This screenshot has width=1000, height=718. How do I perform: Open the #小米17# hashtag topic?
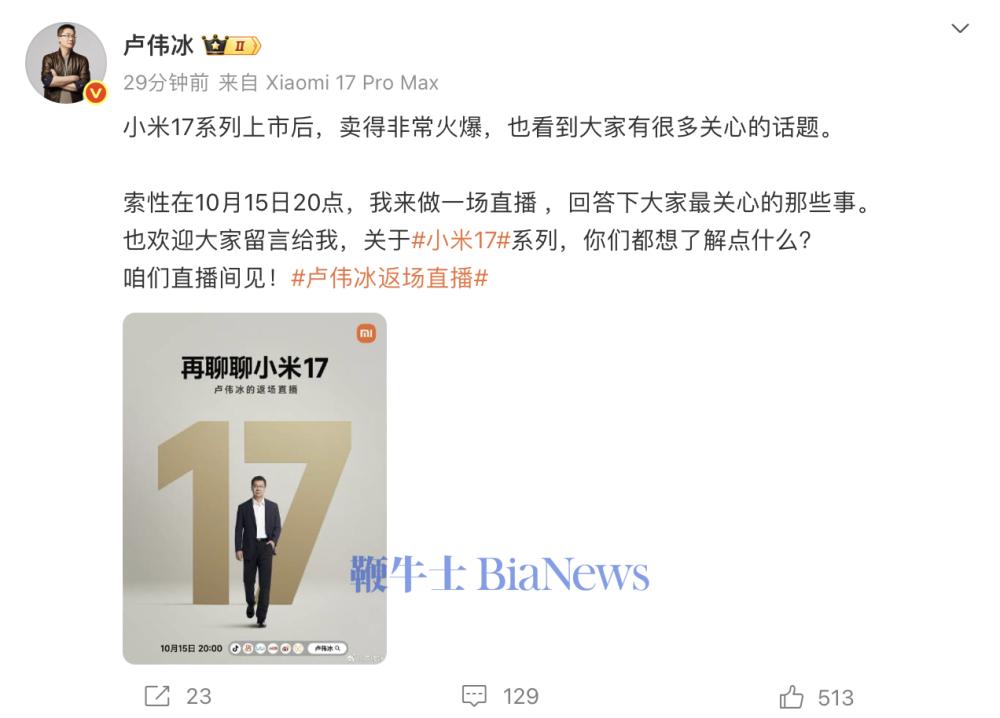point(461,241)
